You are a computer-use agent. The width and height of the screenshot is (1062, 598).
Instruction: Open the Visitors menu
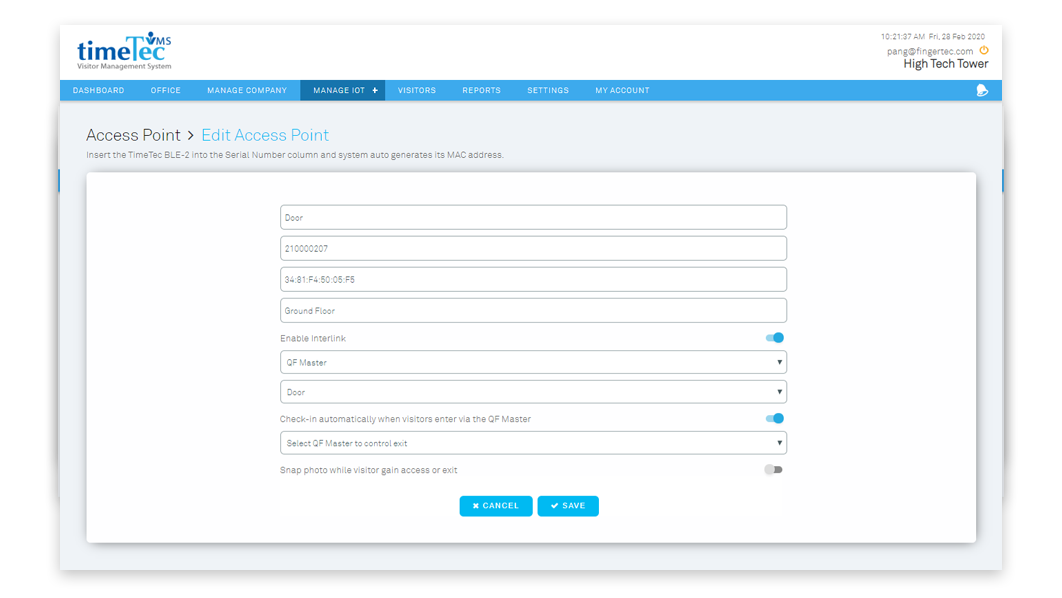[417, 90]
